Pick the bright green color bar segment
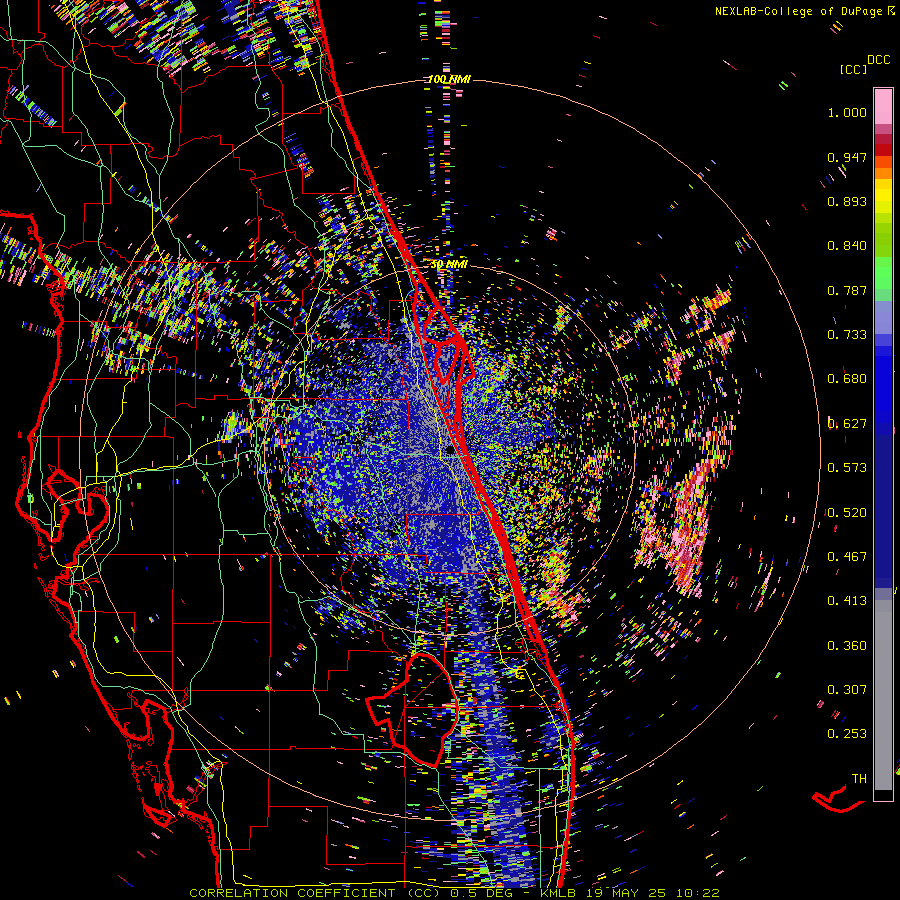Image resolution: width=900 pixels, height=900 pixels. tap(883, 273)
